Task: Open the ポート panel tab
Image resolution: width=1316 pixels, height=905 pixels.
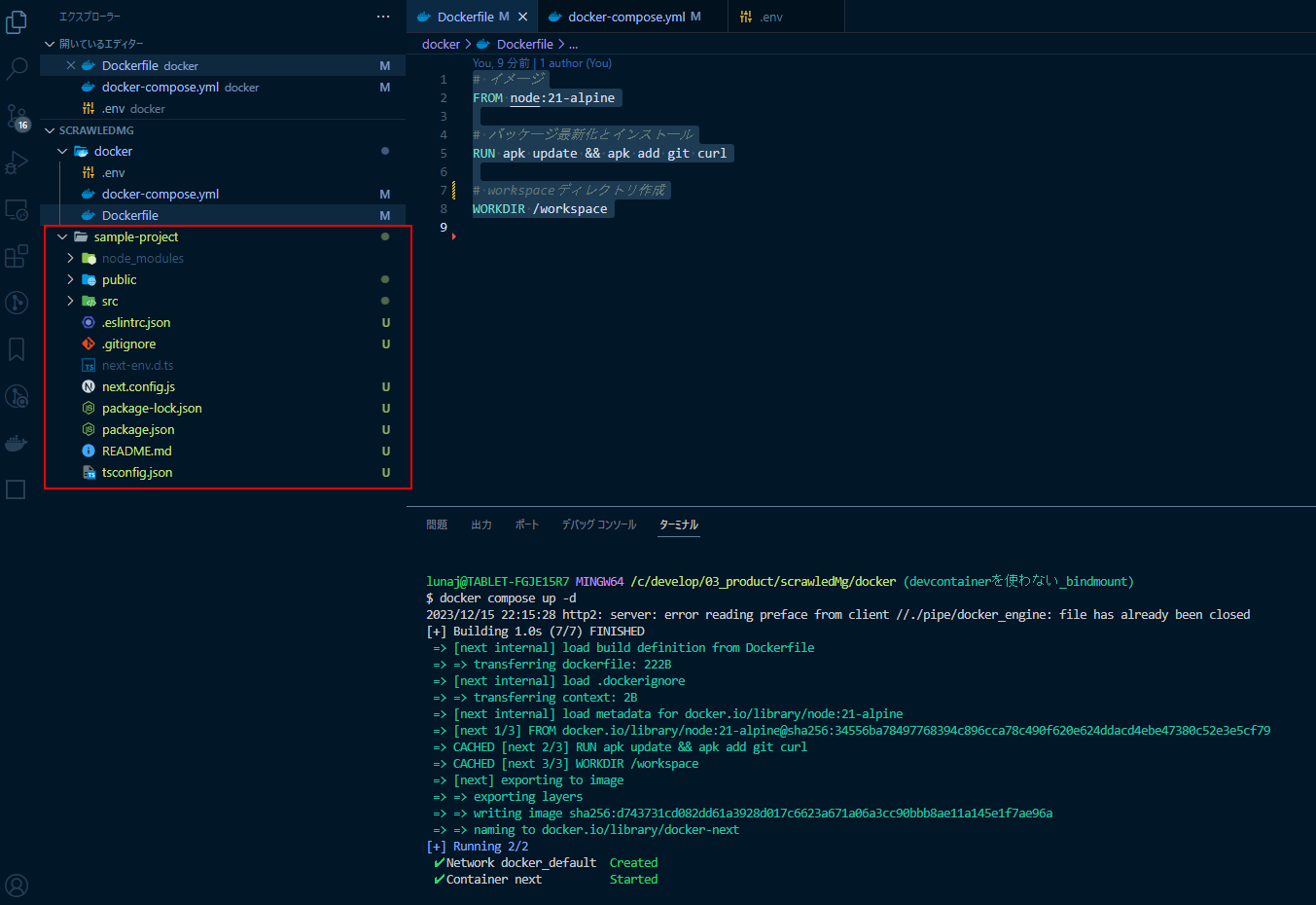Action: point(527,525)
